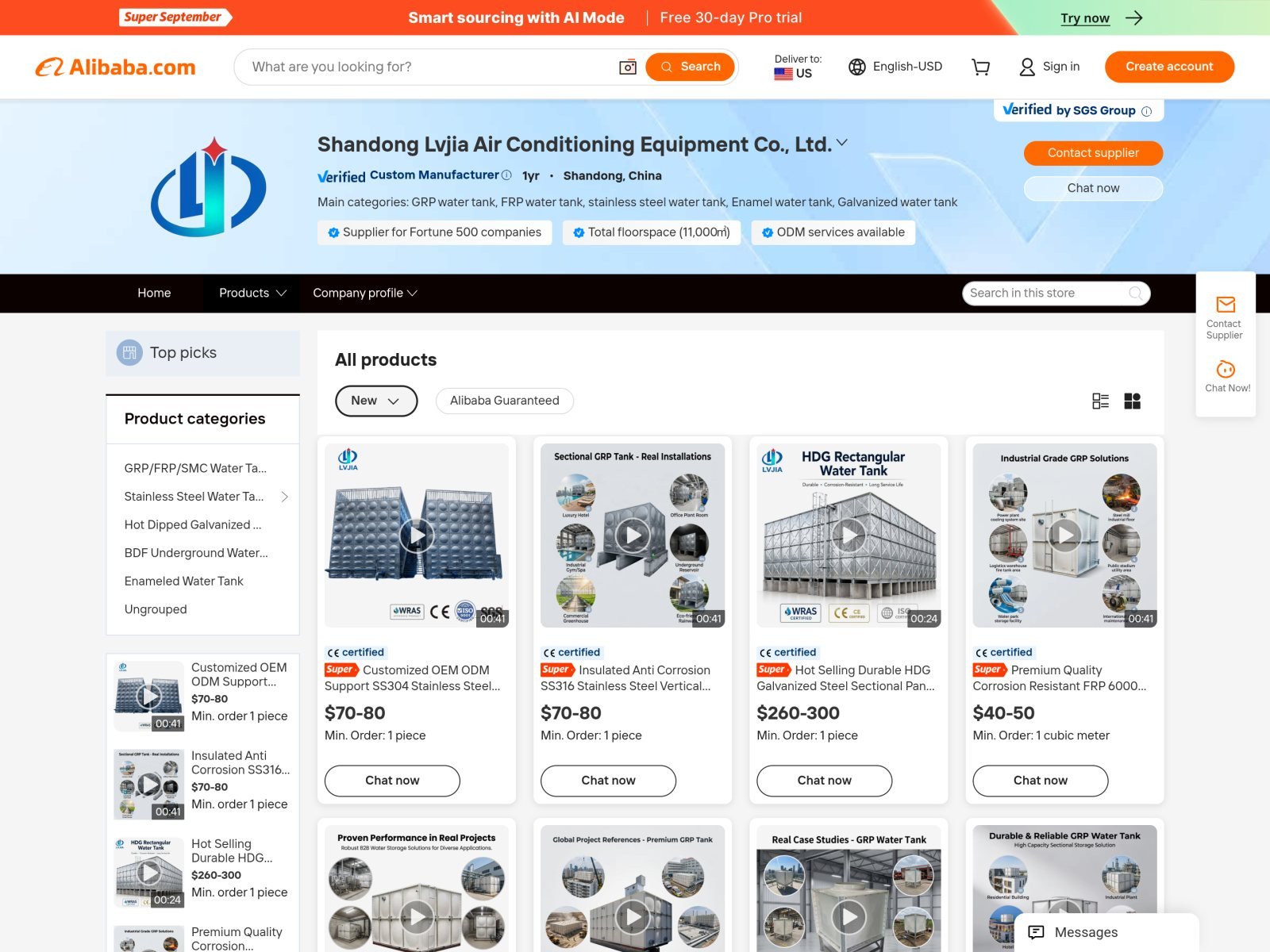
Task: Click the info icon beside Verified by SGS Group
Action: 1146,111
